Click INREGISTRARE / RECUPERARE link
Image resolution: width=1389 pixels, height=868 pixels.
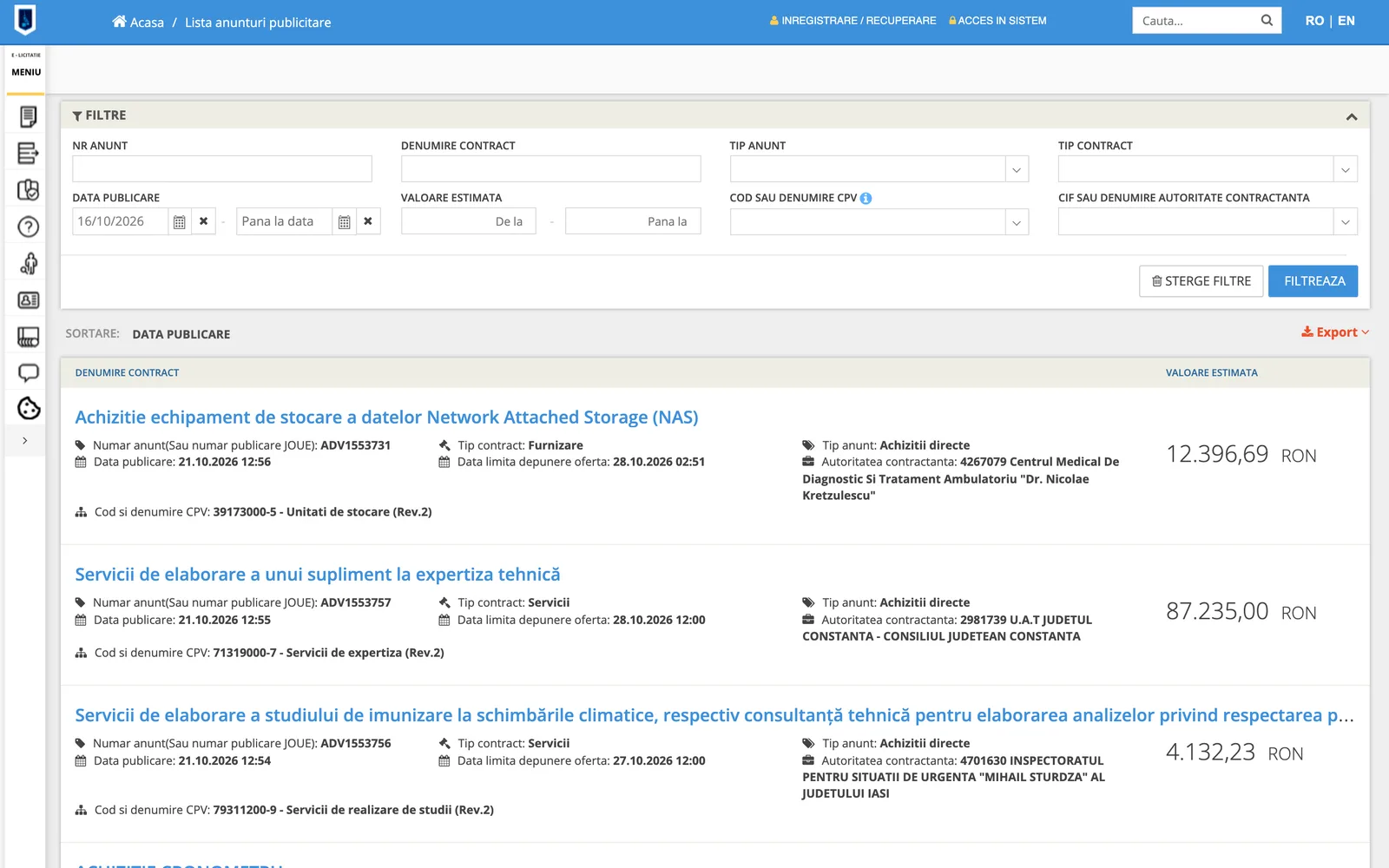(x=853, y=21)
